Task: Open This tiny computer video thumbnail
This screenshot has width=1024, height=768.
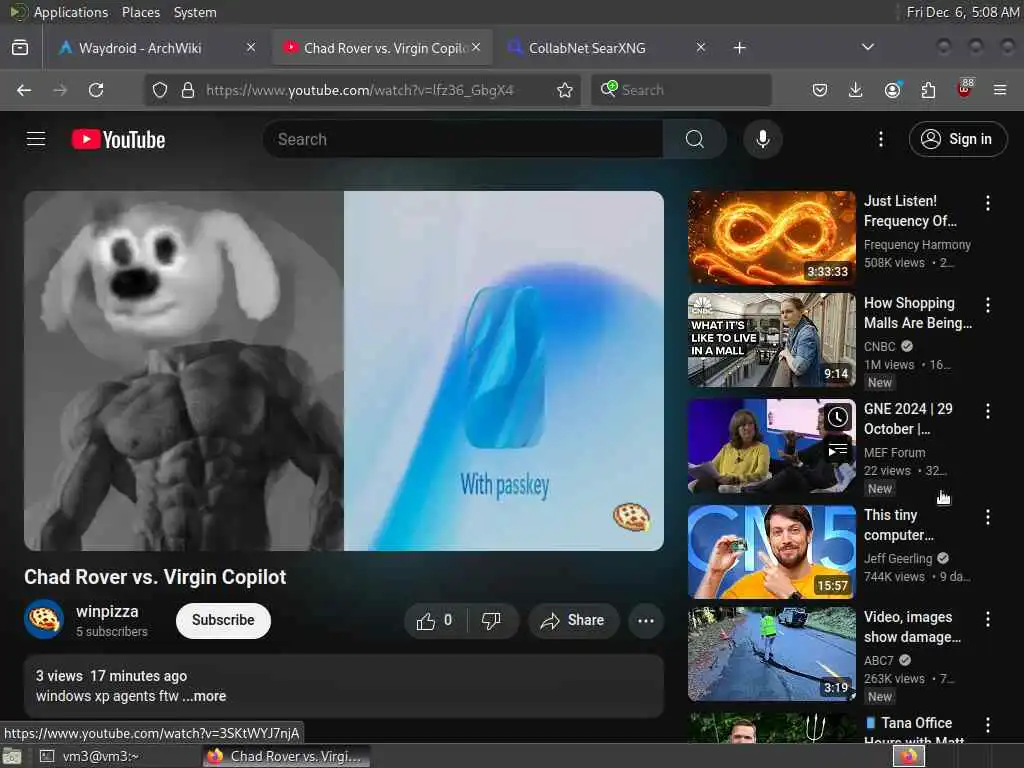Action: point(771,552)
